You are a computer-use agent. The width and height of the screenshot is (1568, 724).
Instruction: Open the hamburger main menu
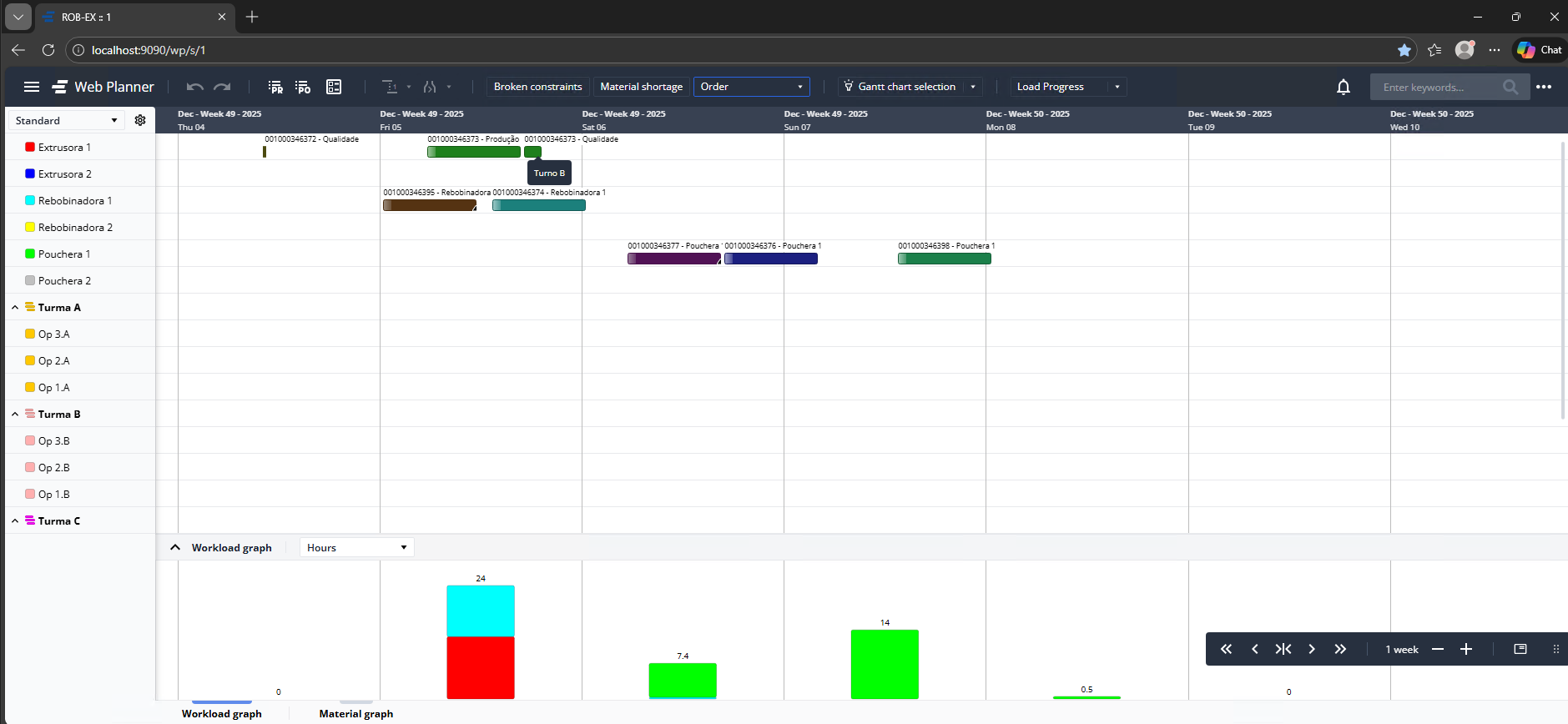pos(32,87)
